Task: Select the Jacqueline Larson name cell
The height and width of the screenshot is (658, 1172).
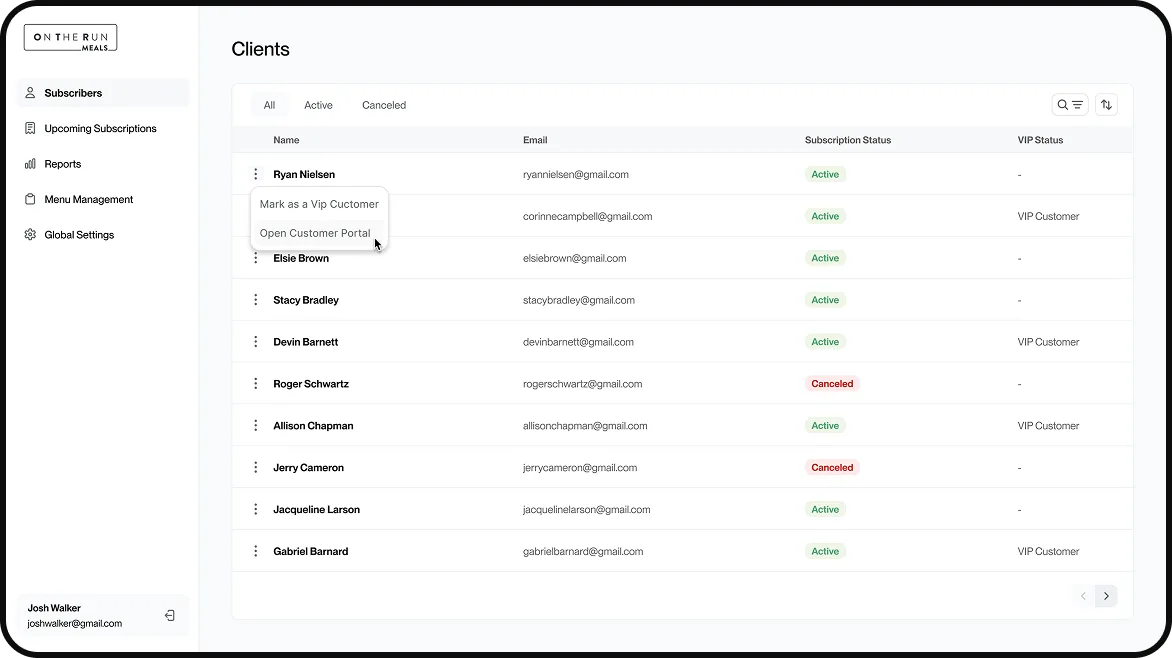Action: click(x=316, y=509)
